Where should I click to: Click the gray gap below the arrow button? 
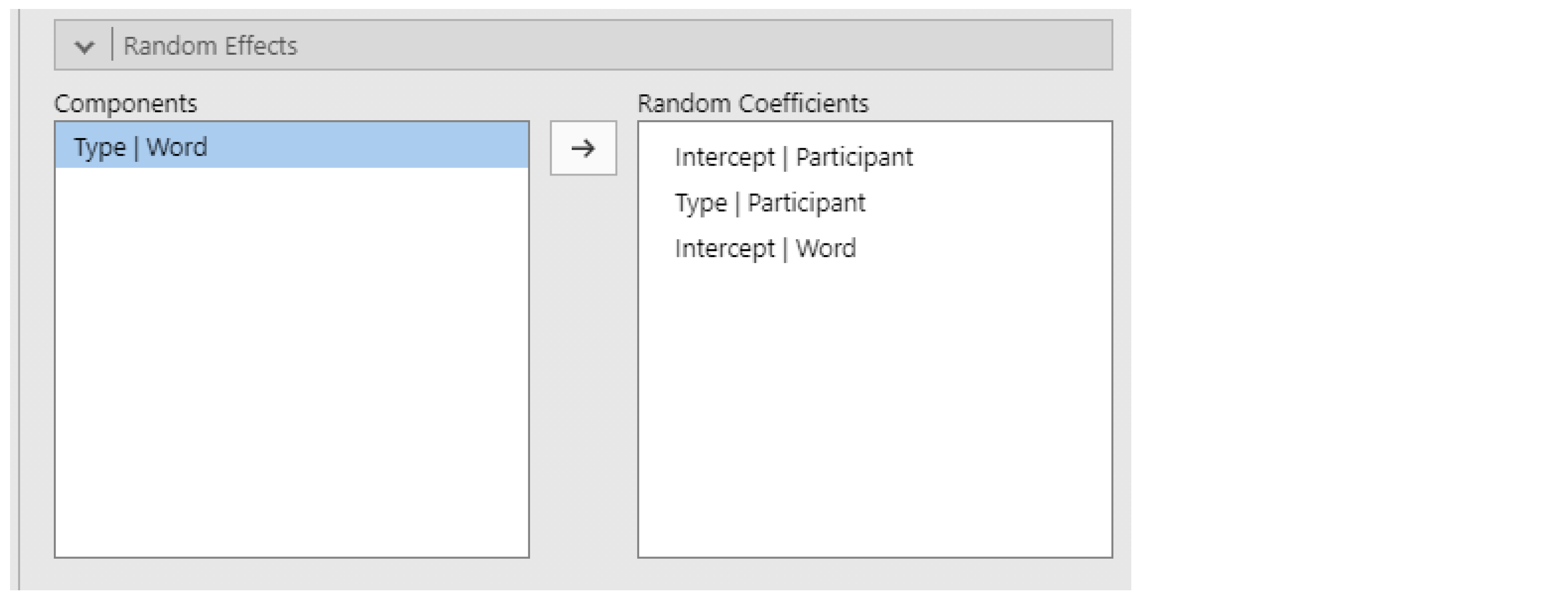coord(583,365)
